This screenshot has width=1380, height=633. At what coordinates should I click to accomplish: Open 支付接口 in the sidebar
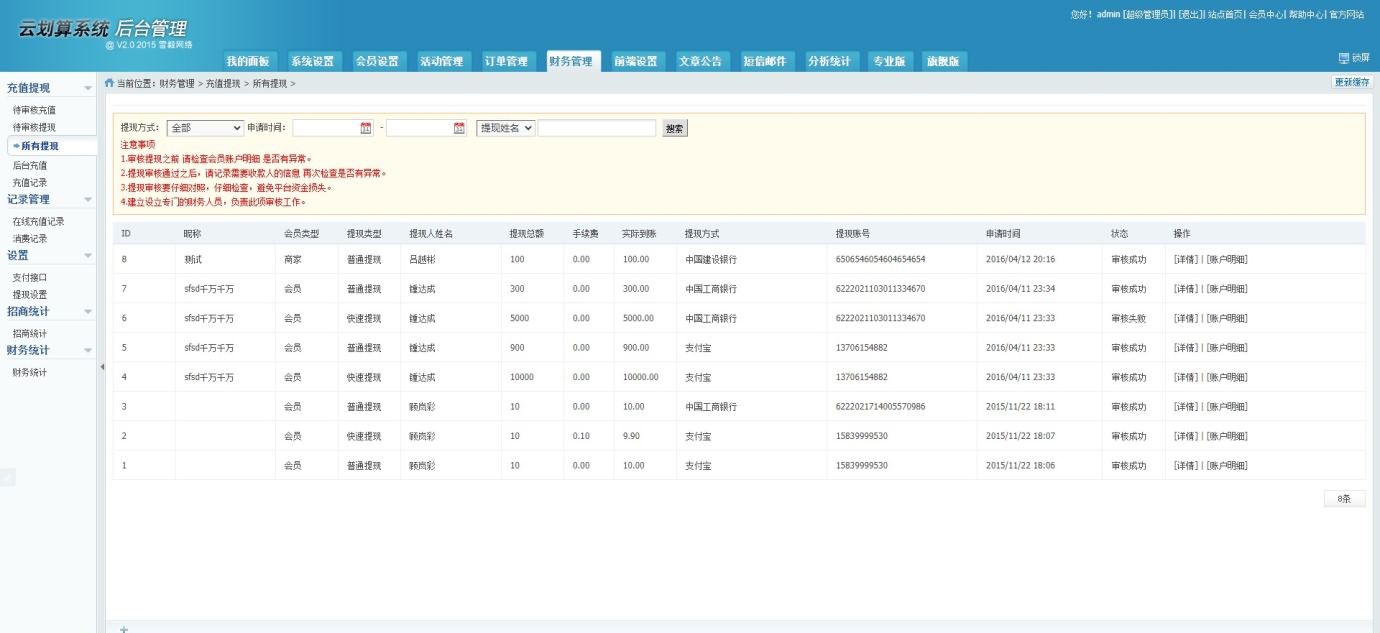tap(30, 277)
